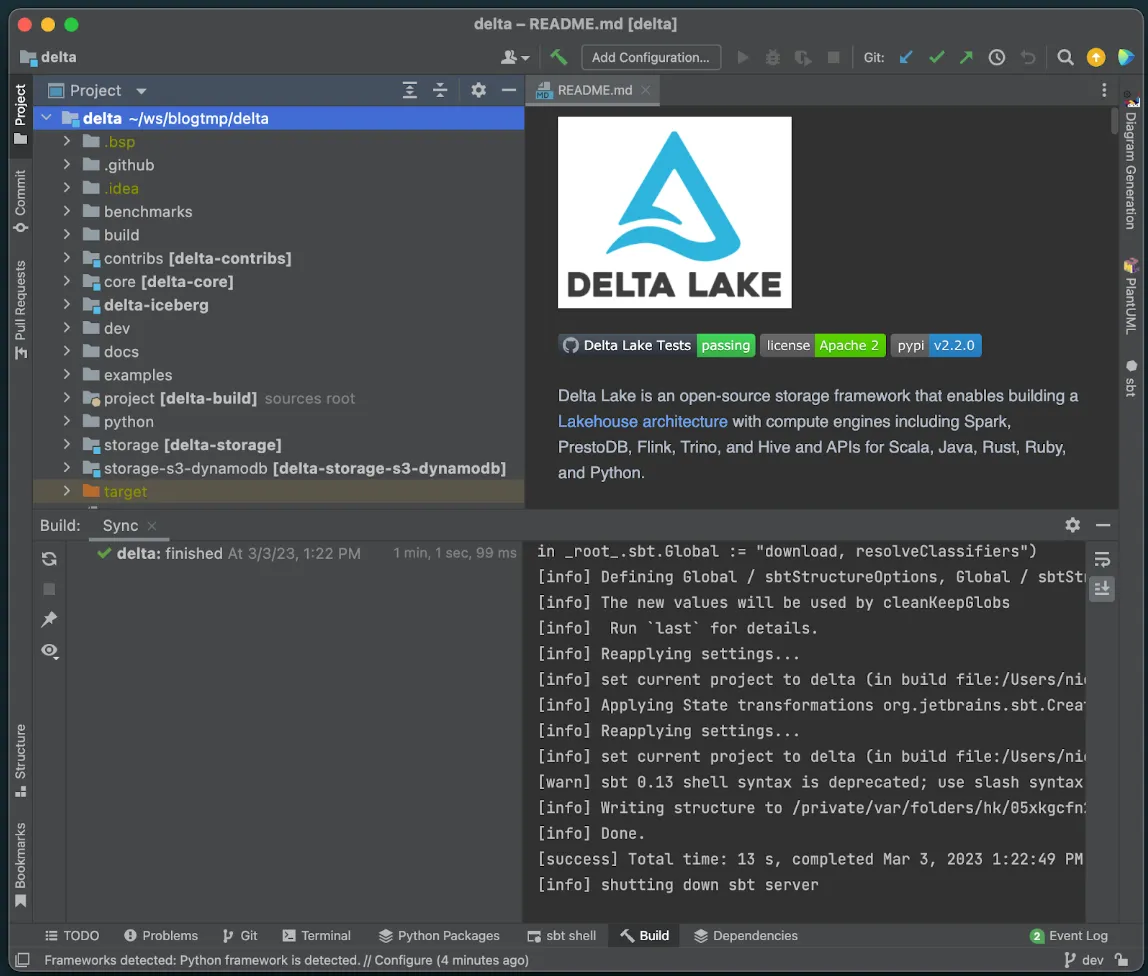Open the Project view dropdown
Viewport: 1148px width, 976px height.
tap(141, 91)
